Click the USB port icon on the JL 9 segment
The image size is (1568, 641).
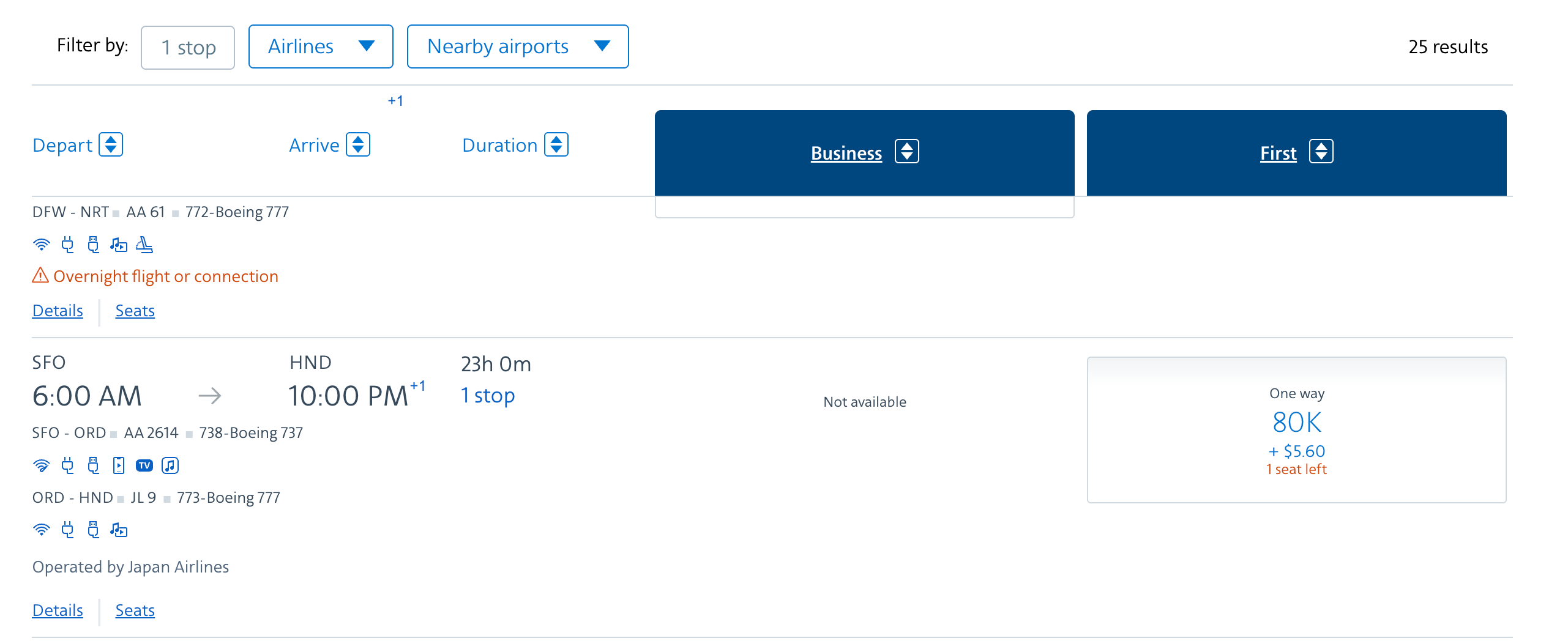pyautogui.click(x=93, y=530)
